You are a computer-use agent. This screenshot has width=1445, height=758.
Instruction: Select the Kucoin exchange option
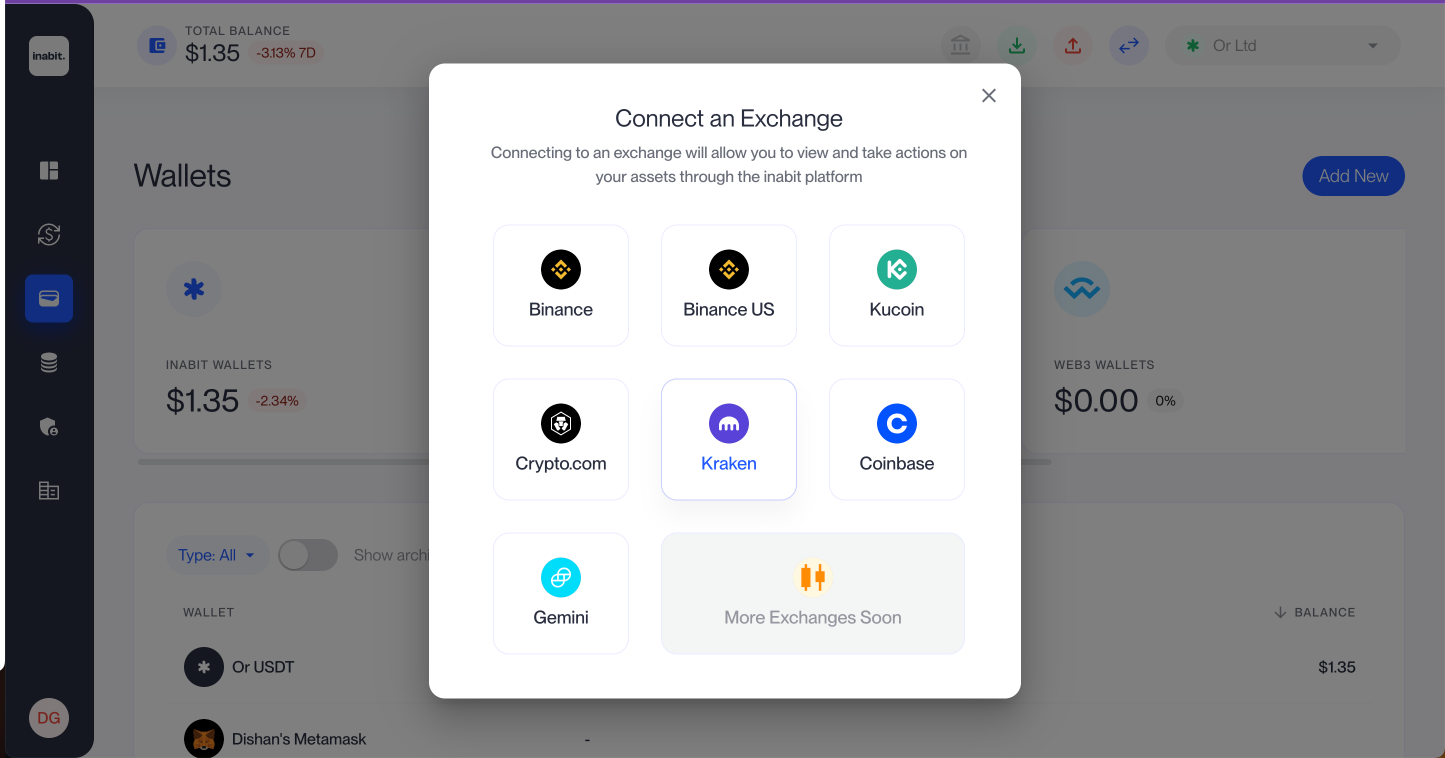point(897,285)
